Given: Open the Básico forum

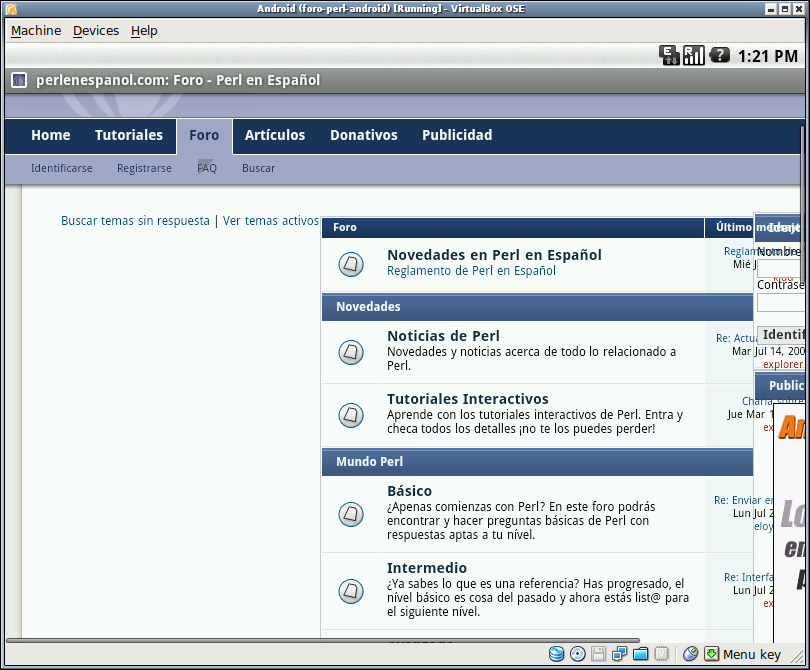Looking at the screenshot, I should (409, 491).
